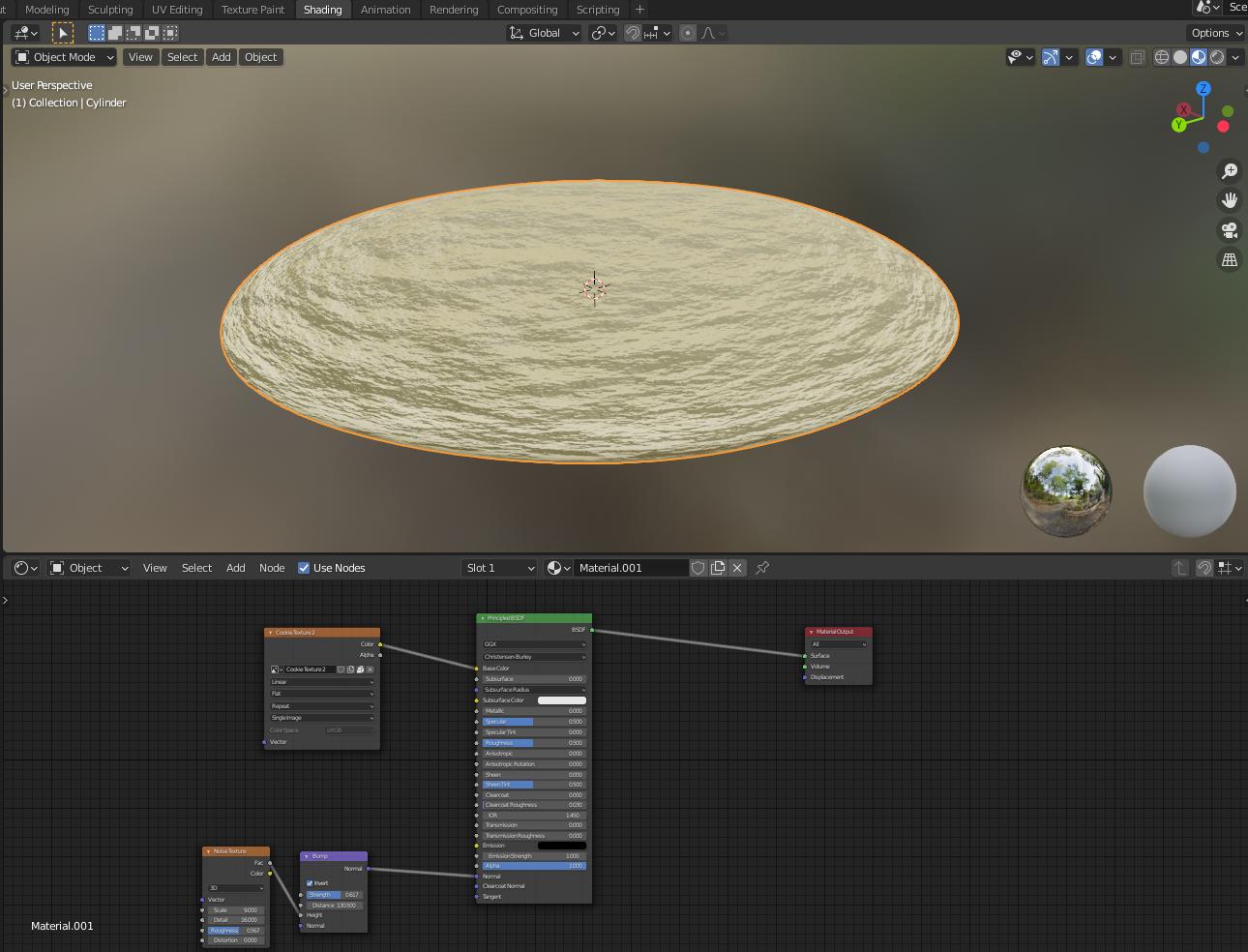Uncheck Invert on the Bump node
This screenshot has width=1248, height=952.
coord(310,883)
